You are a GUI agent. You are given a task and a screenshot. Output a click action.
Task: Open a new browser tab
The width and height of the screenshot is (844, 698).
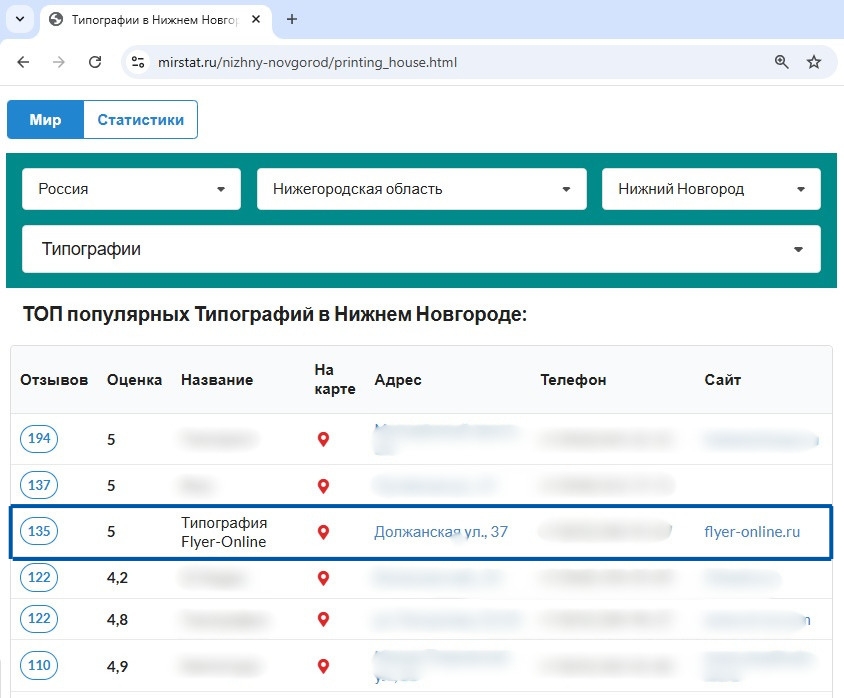[292, 19]
